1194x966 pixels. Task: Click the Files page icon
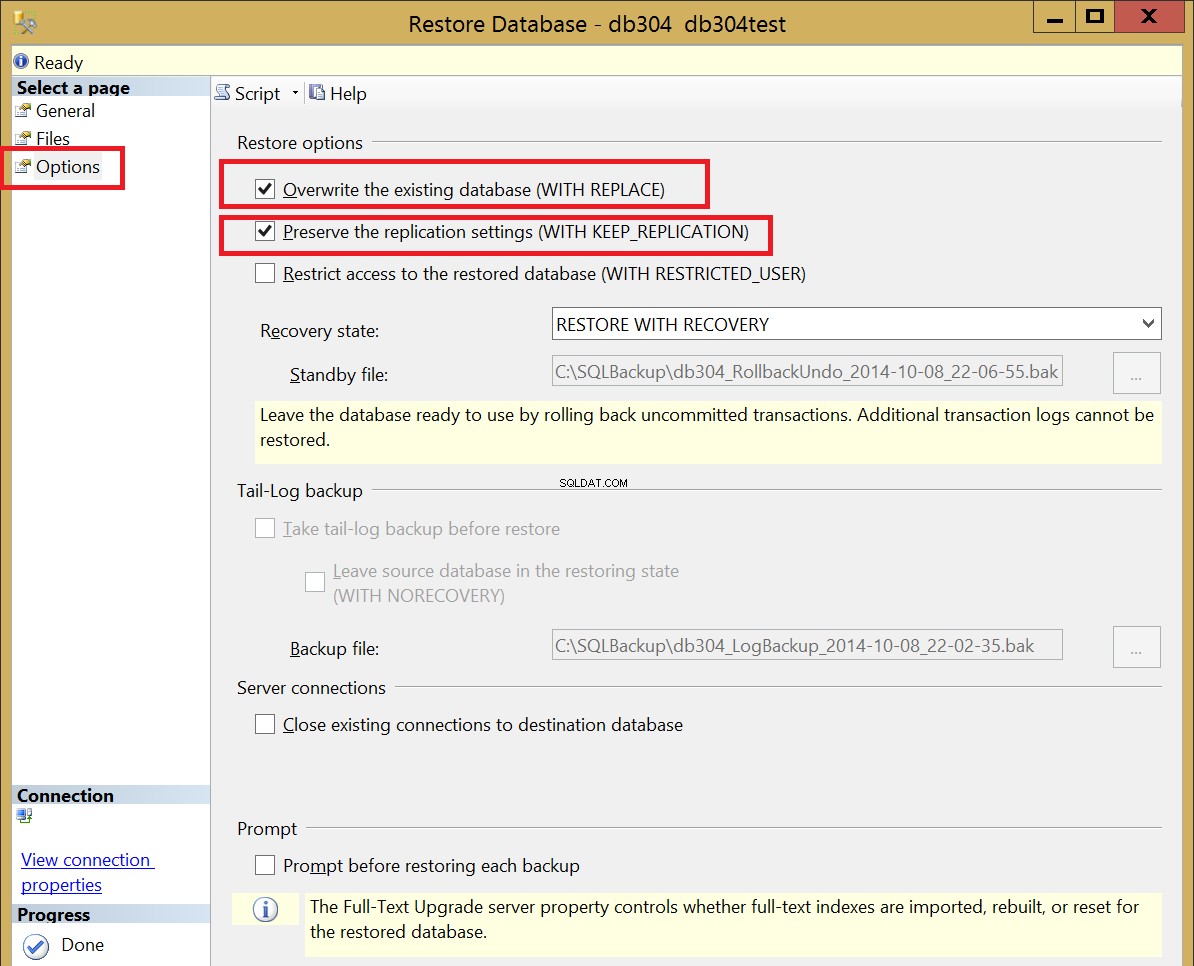24,139
